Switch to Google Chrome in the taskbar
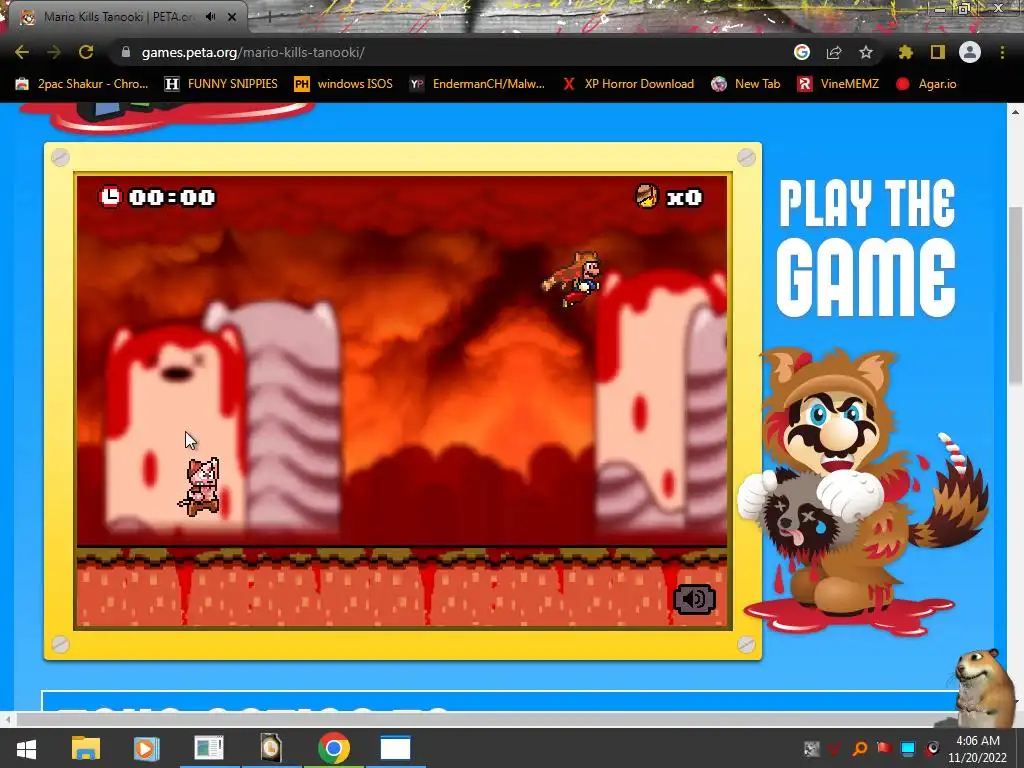1024x768 pixels. (334, 748)
